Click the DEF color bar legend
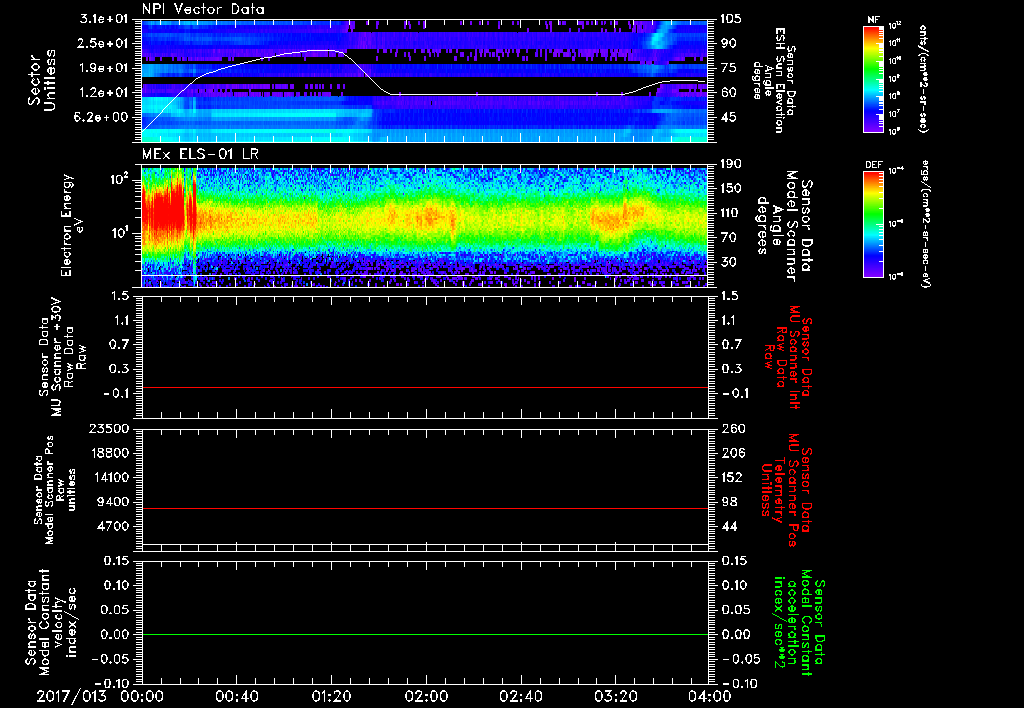1024x708 pixels. point(874,225)
